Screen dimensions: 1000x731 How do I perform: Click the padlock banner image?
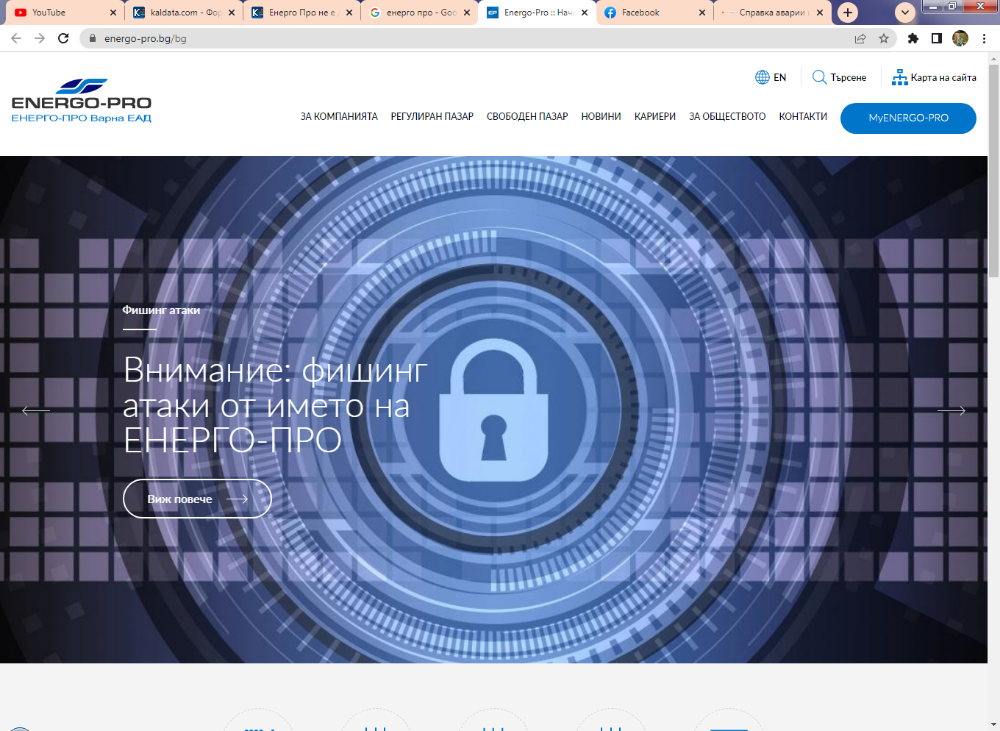[494, 410]
